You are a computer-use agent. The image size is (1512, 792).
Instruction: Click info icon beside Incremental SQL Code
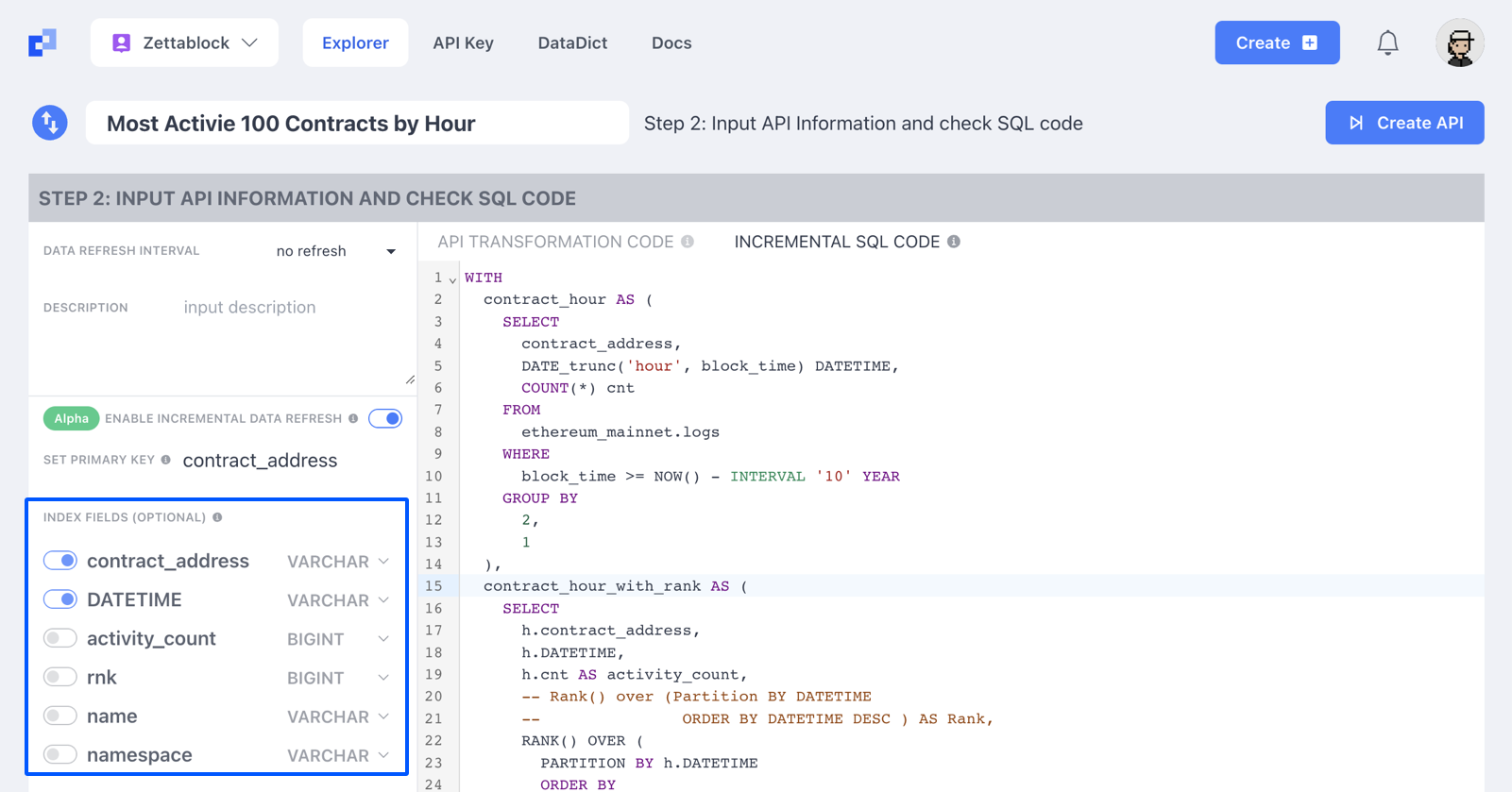(x=954, y=242)
